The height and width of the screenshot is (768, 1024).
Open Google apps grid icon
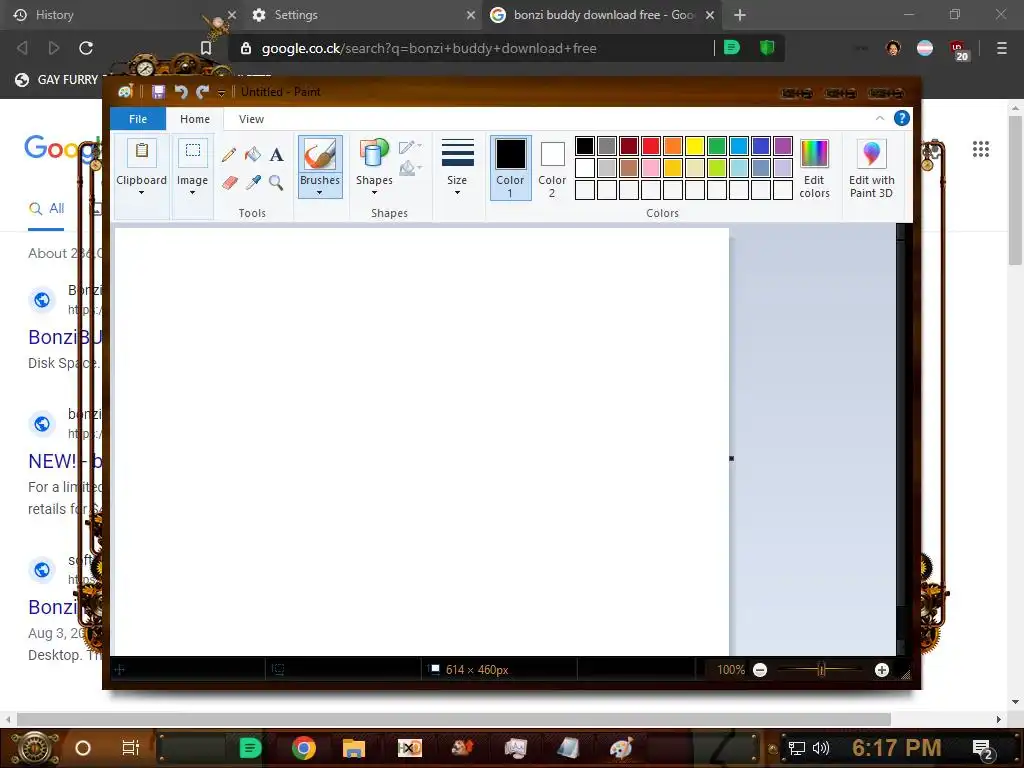coord(980,149)
